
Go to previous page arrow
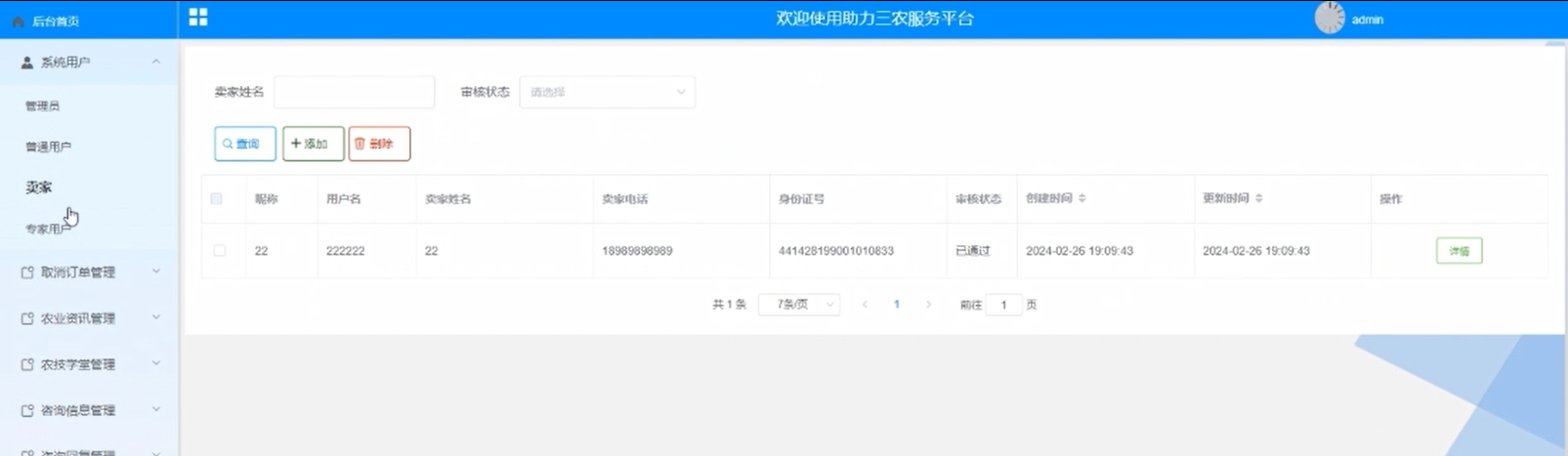(x=865, y=305)
